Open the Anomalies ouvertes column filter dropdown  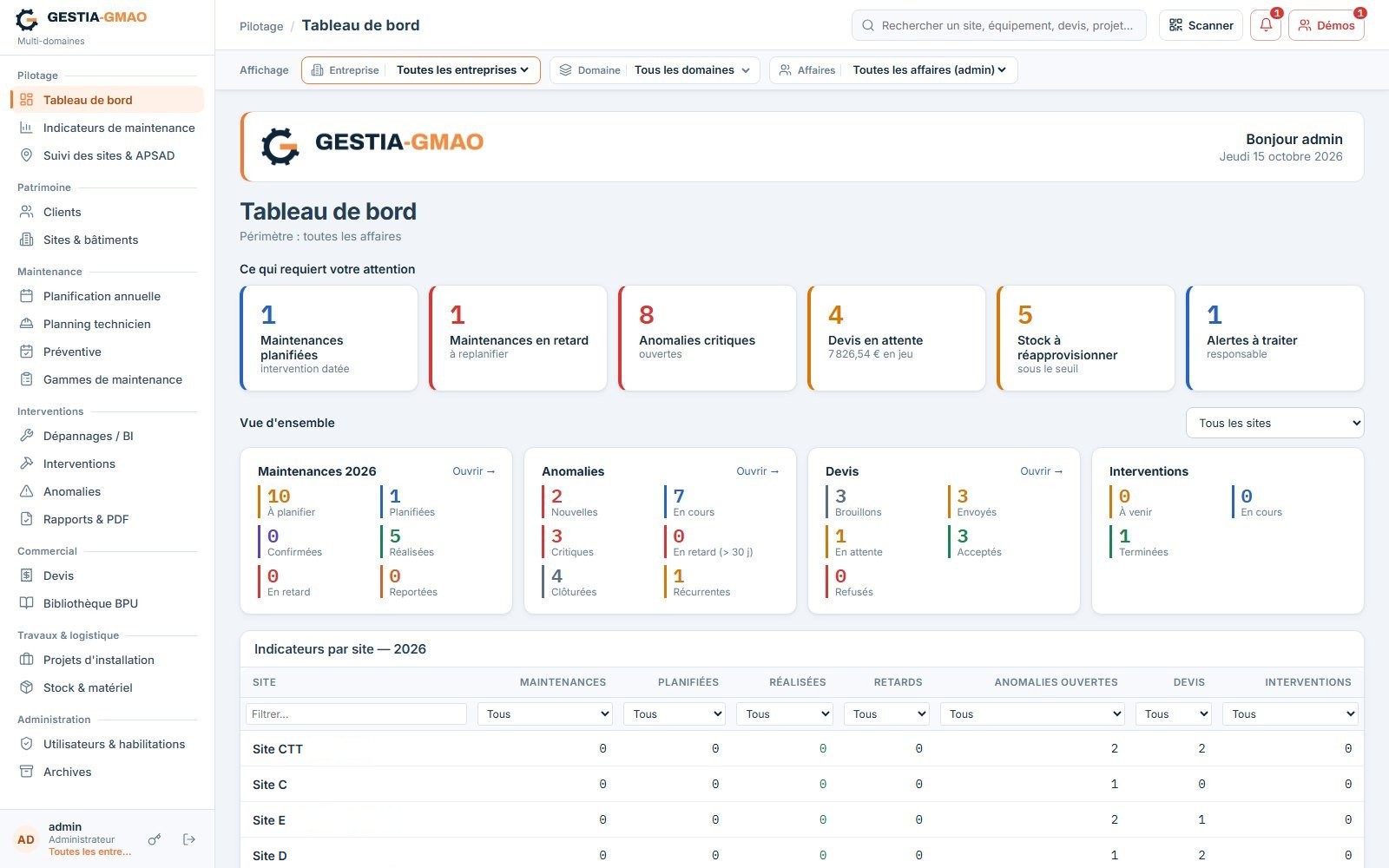(x=1033, y=714)
